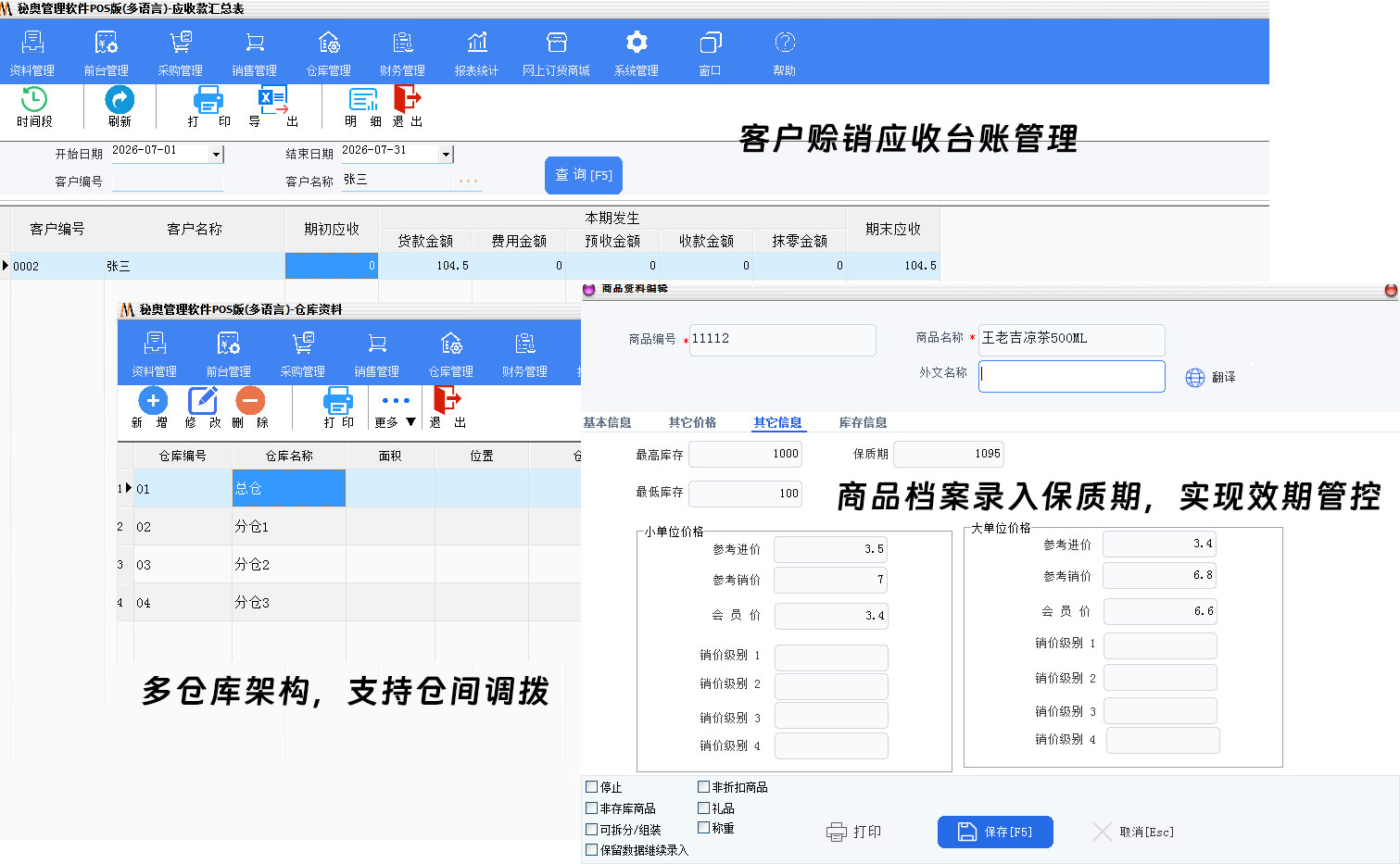Open 财务管理 in warehouse window menu
The width and height of the screenshot is (1400, 864).
click(525, 355)
